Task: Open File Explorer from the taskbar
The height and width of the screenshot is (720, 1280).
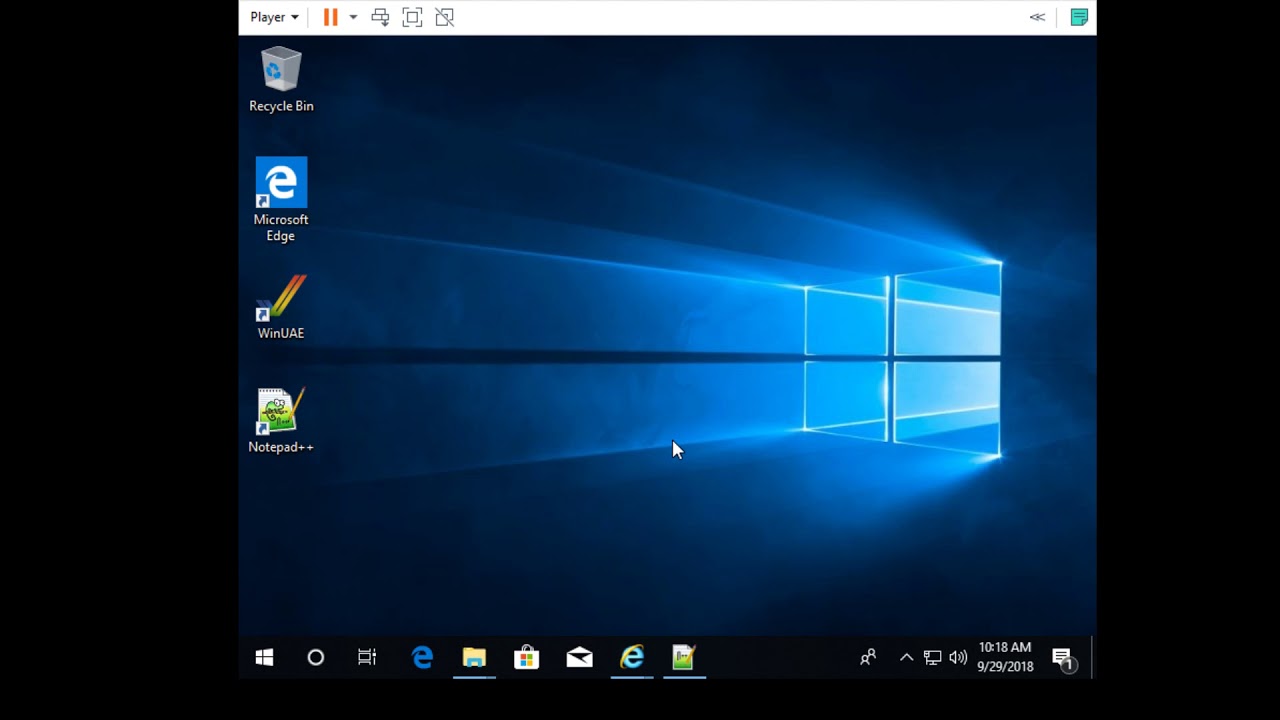Action: click(474, 657)
